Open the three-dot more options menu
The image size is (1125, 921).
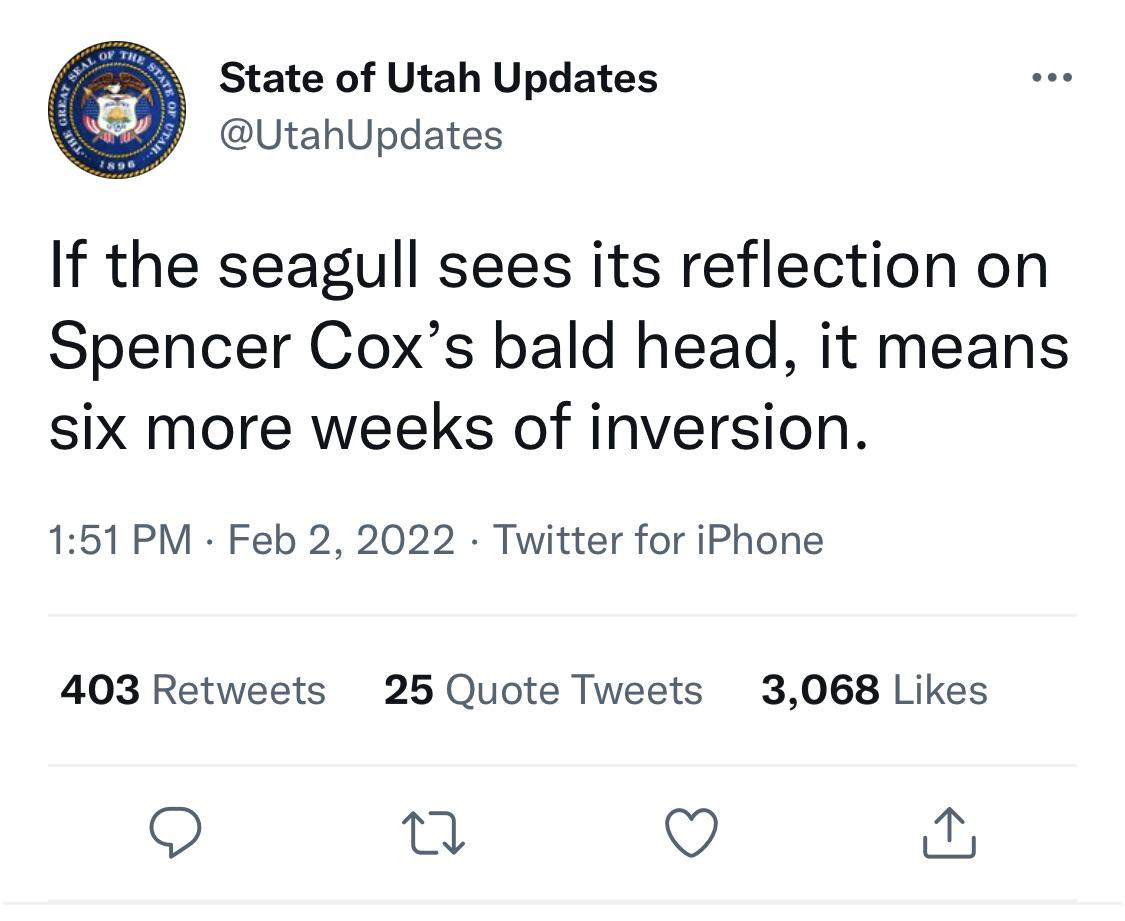(x=1052, y=77)
